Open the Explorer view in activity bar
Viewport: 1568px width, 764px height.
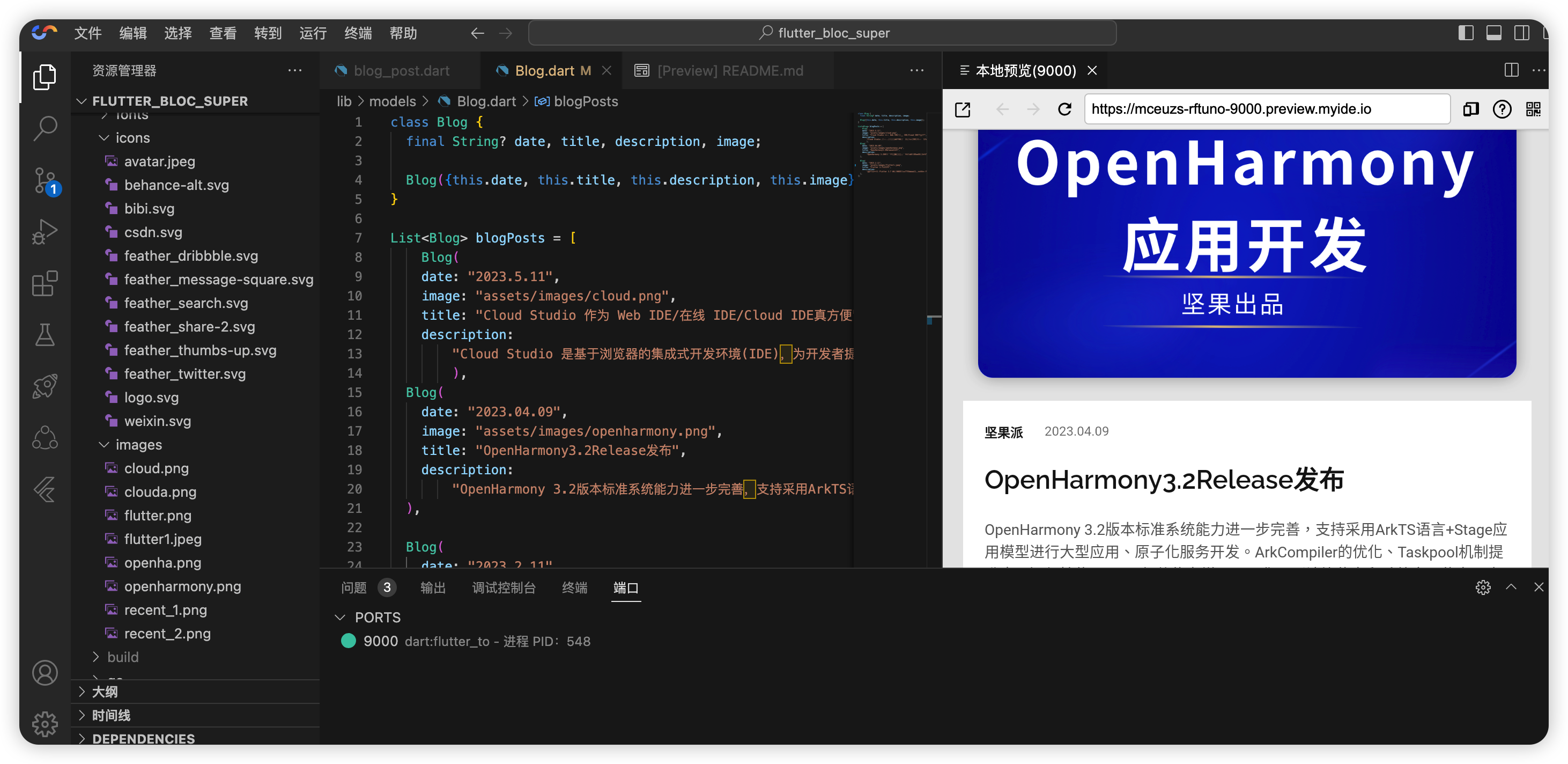45,77
